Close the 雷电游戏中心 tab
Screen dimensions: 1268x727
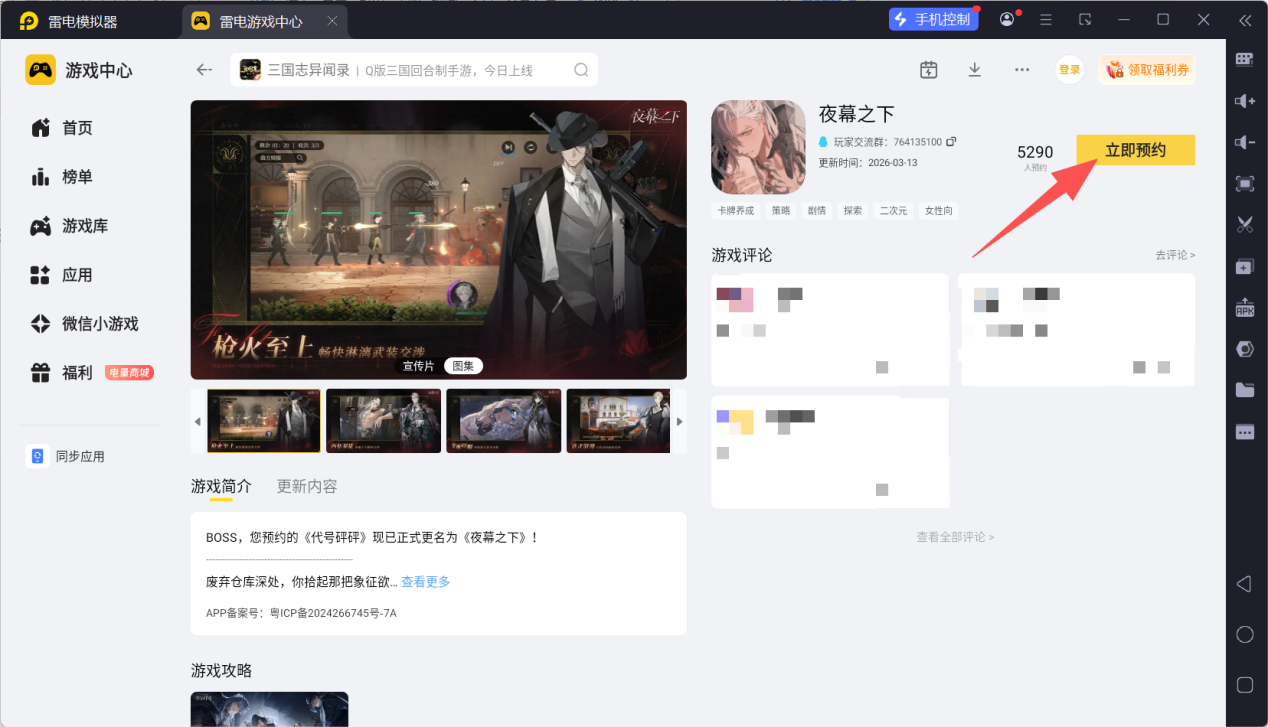(x=333, y=21)
